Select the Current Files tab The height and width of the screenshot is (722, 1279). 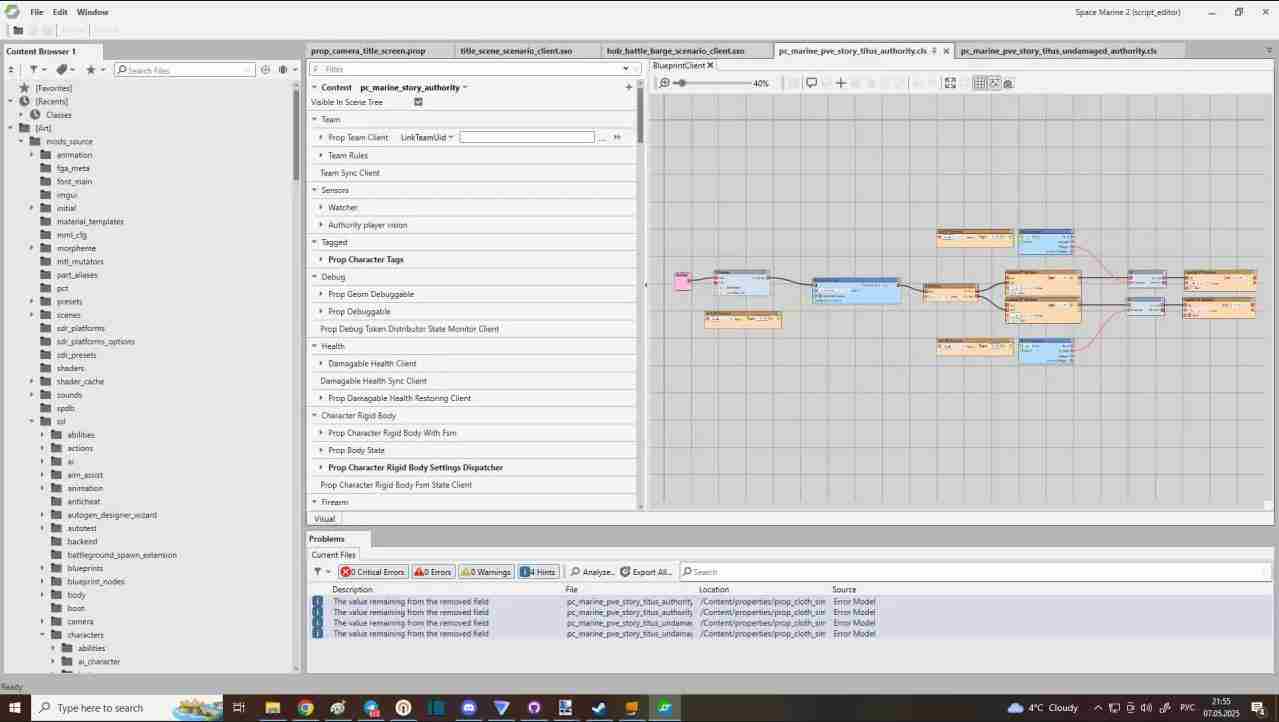pos(333,554)
